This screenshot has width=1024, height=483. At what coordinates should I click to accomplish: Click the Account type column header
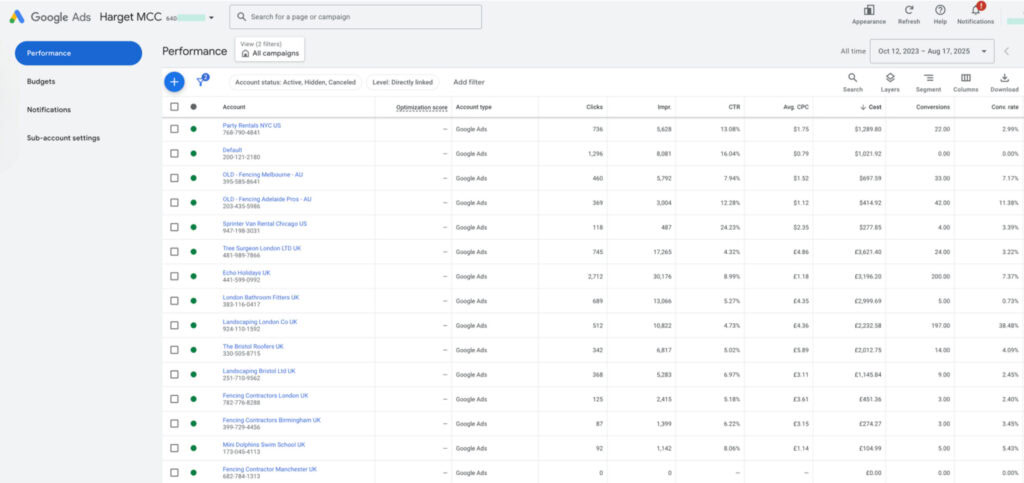(x=473, y=107)
